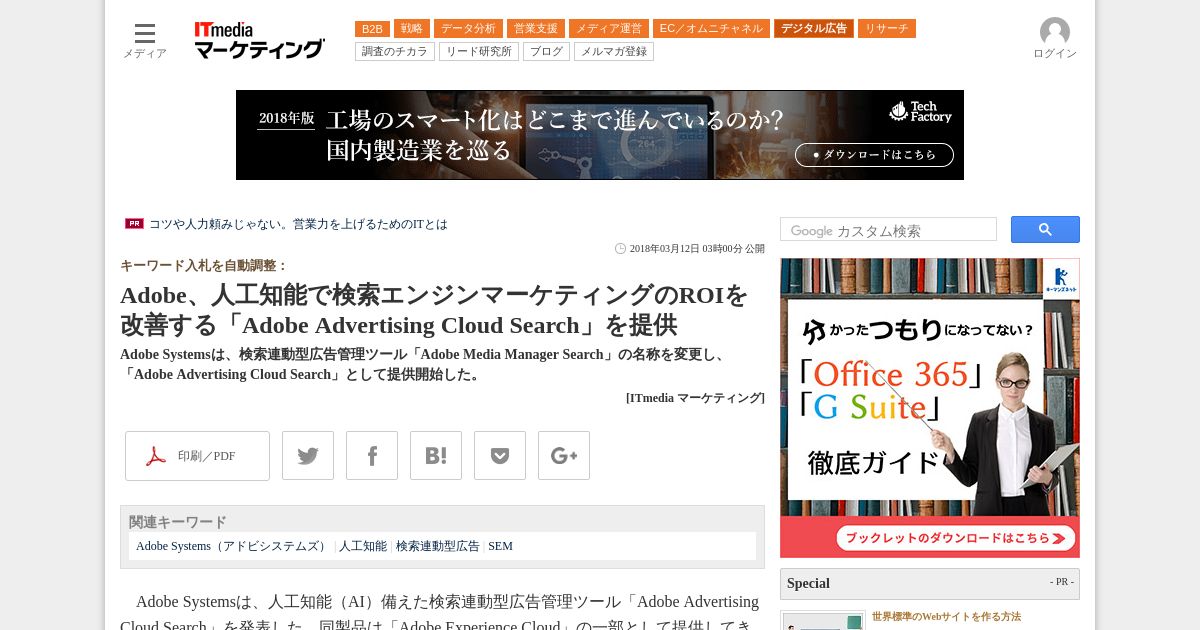Click the [ITmedia マーケティング] byline
Viewport: 1200px width, 630px height.
[695, 398]
